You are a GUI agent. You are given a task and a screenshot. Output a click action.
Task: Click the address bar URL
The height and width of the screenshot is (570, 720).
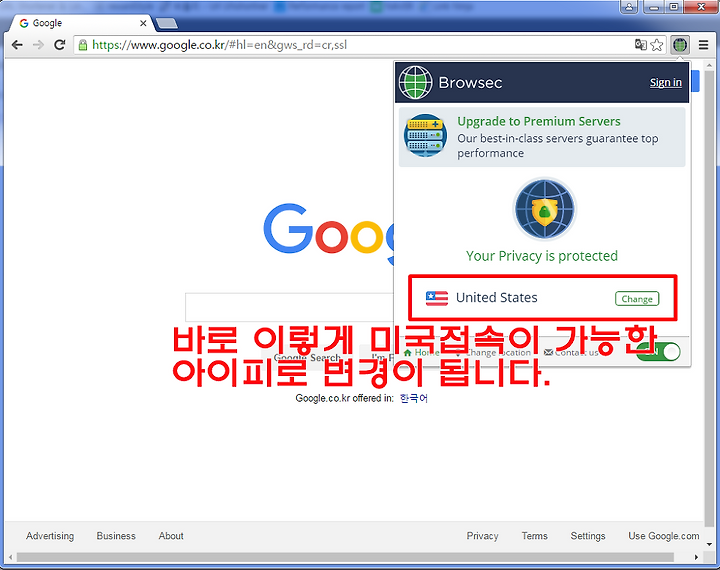point(219,45)
